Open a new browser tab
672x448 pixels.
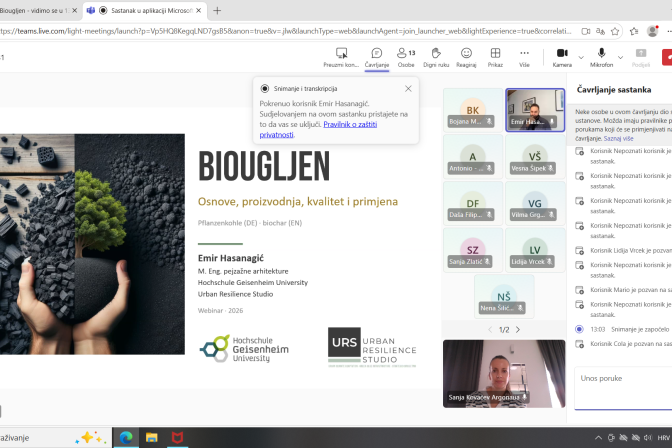click(217, 10)
